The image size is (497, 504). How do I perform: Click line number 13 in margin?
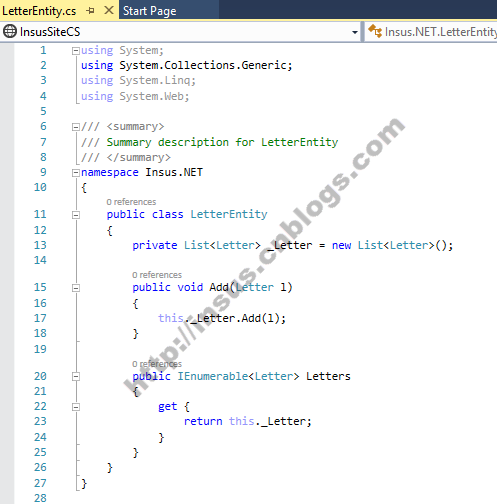(40, 245)
